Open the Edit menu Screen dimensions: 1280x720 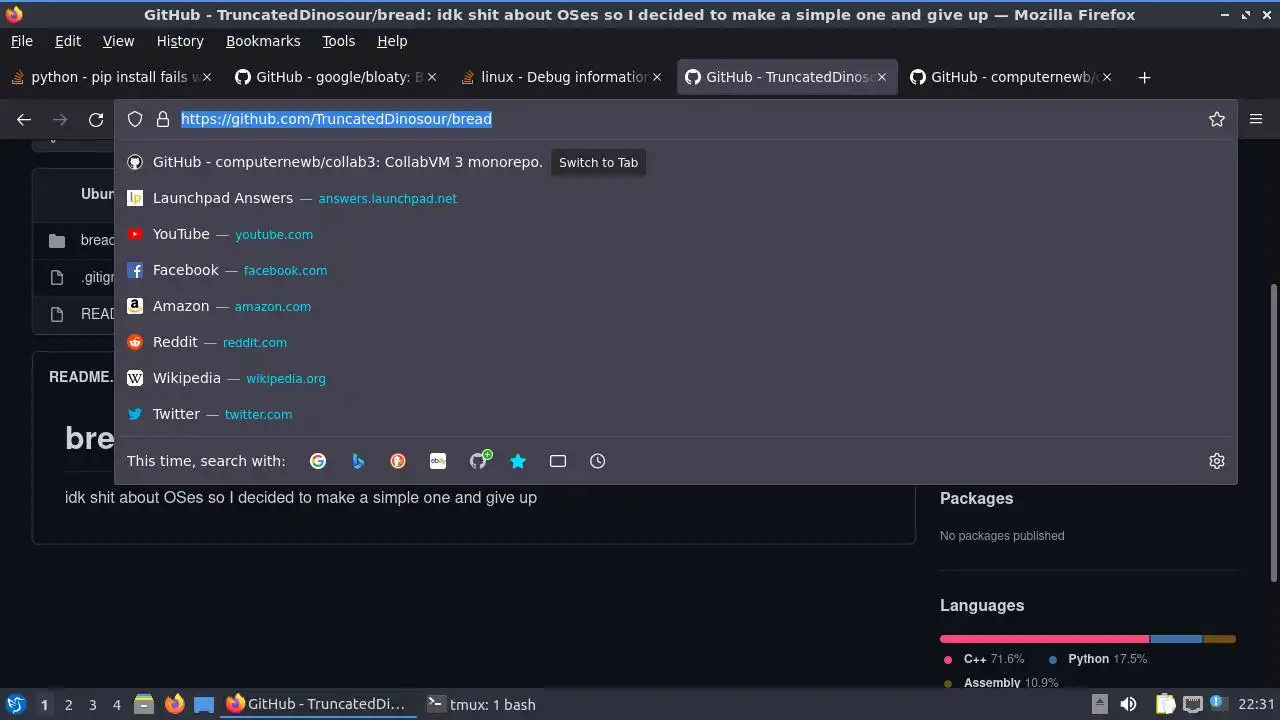68,41
